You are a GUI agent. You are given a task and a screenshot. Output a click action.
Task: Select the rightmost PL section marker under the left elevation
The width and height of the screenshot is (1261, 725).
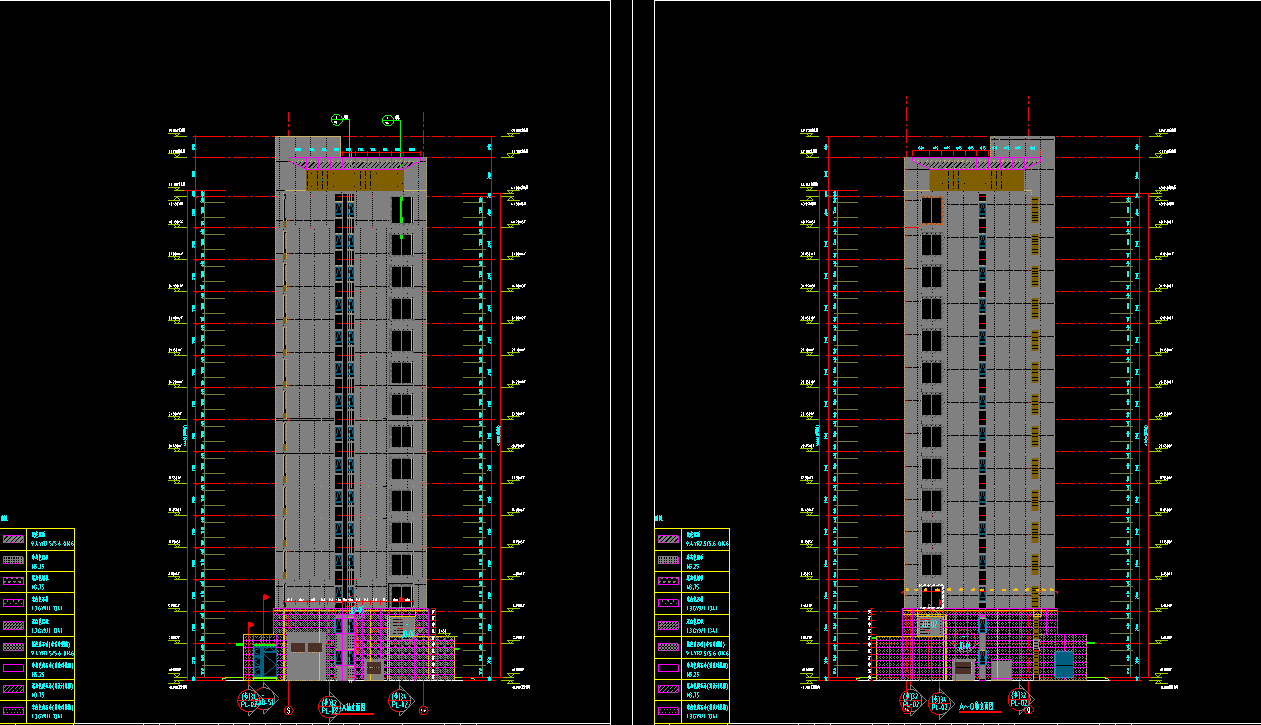398,702
